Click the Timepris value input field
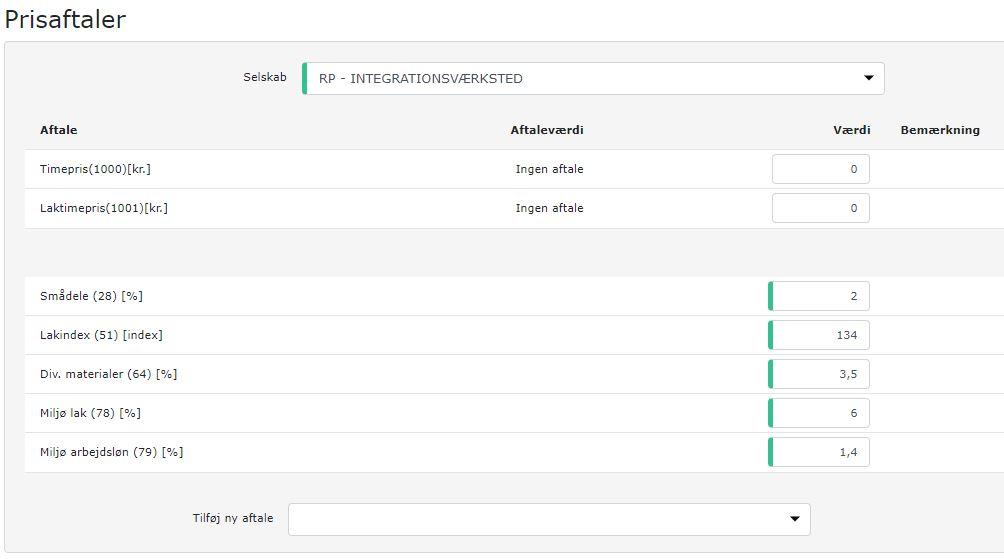The height and width of the screenshot is (559, 1004). (820, 169)
